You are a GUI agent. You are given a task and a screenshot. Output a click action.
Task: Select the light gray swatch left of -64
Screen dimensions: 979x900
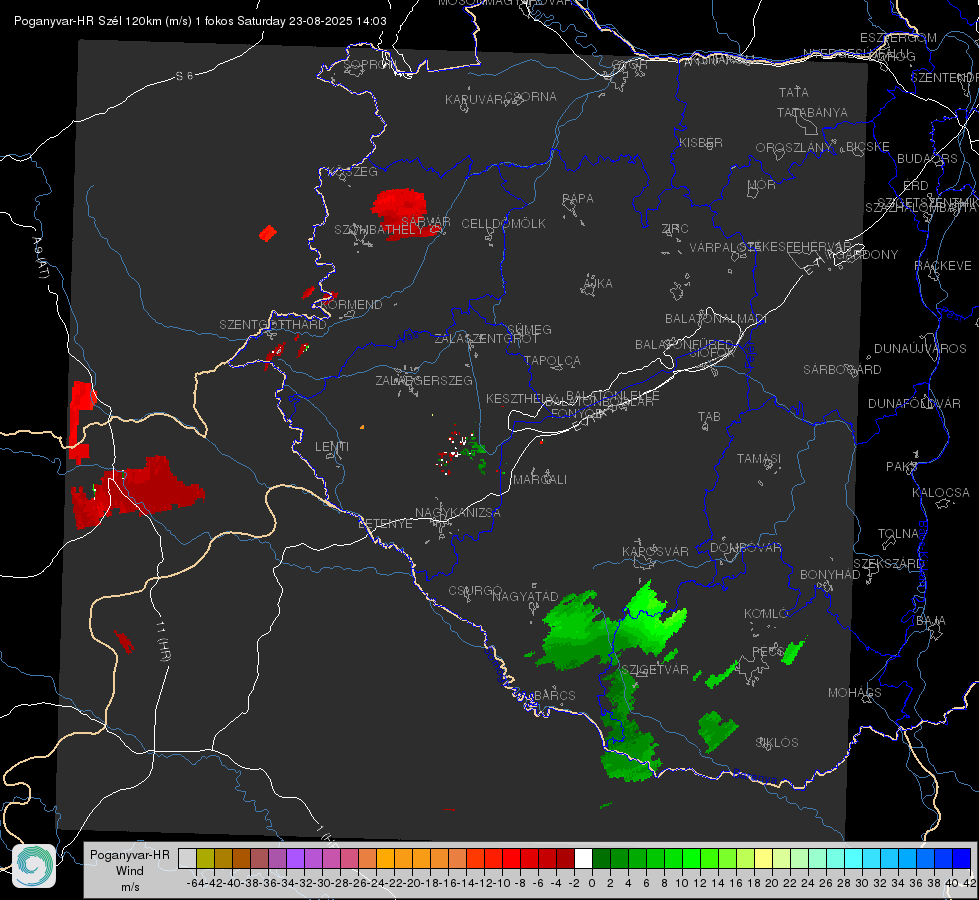coord(187,858)
